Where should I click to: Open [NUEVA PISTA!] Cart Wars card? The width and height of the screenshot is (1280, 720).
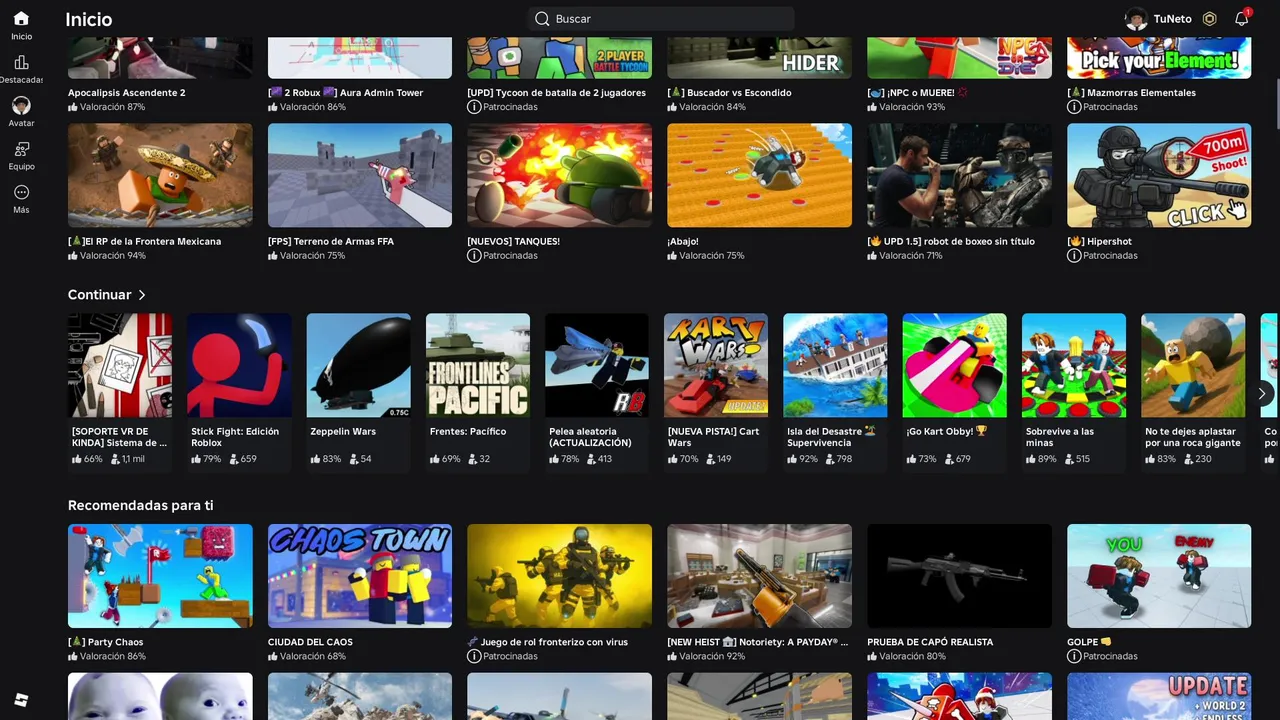(716, 391)
